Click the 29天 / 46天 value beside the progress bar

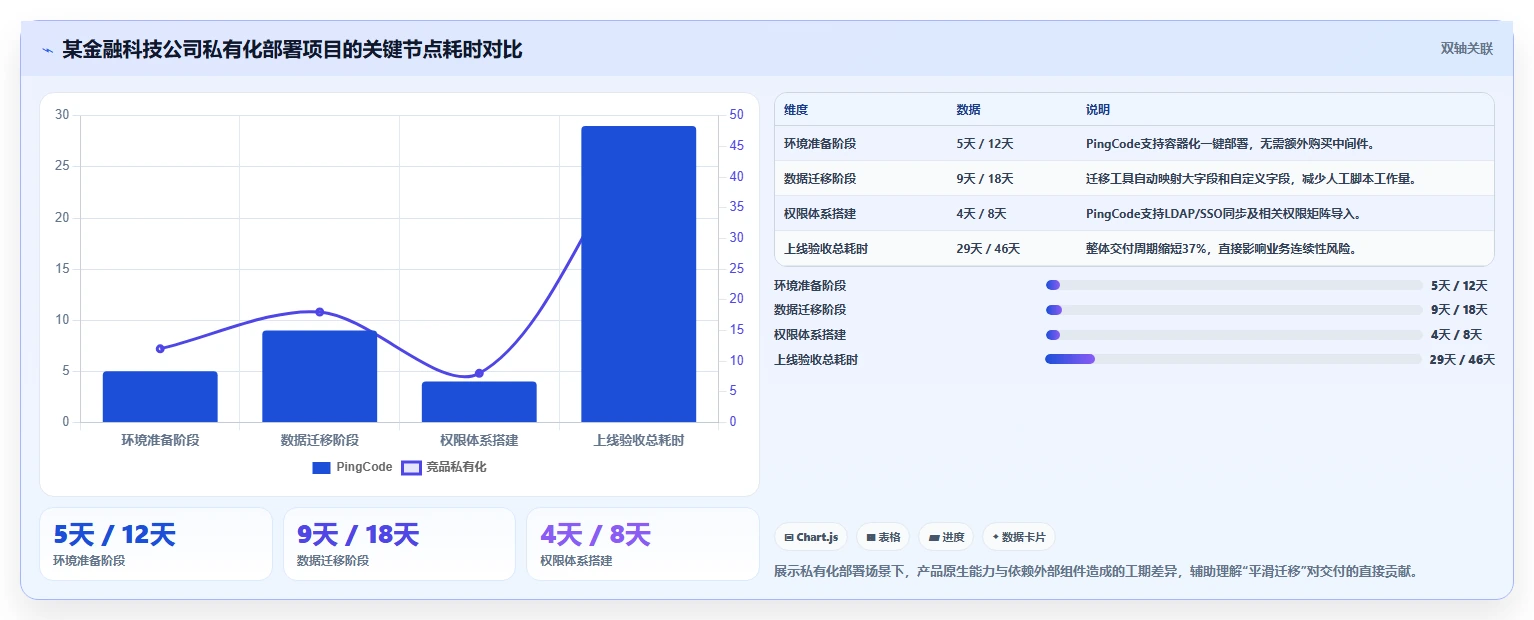1462,360
